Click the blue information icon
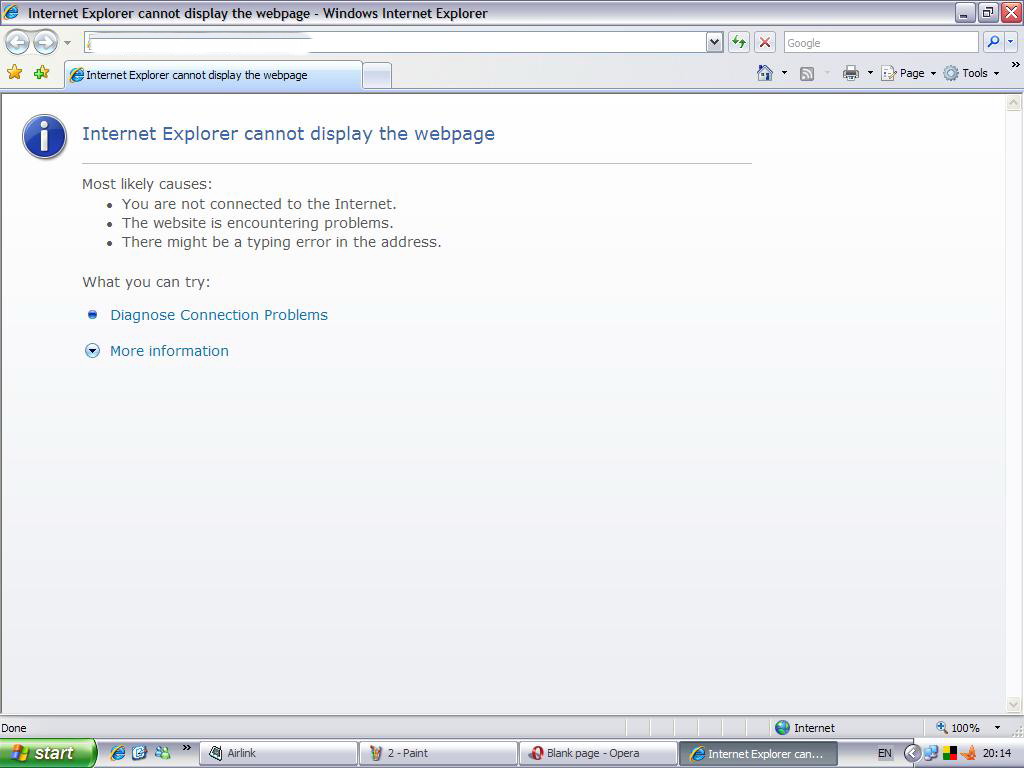Viewport: 1024px width, 768px height. point(44,136)
